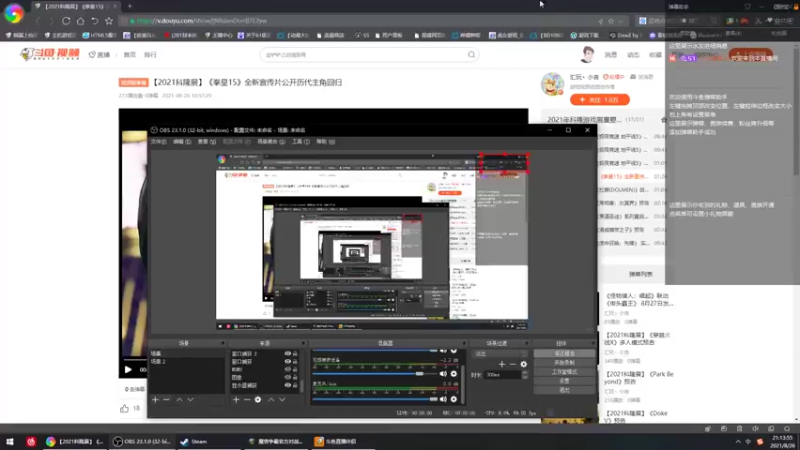800x450 pixels.
Task: Pop out the Scene Transitions dock panel
Action: (x=527, y=343)
